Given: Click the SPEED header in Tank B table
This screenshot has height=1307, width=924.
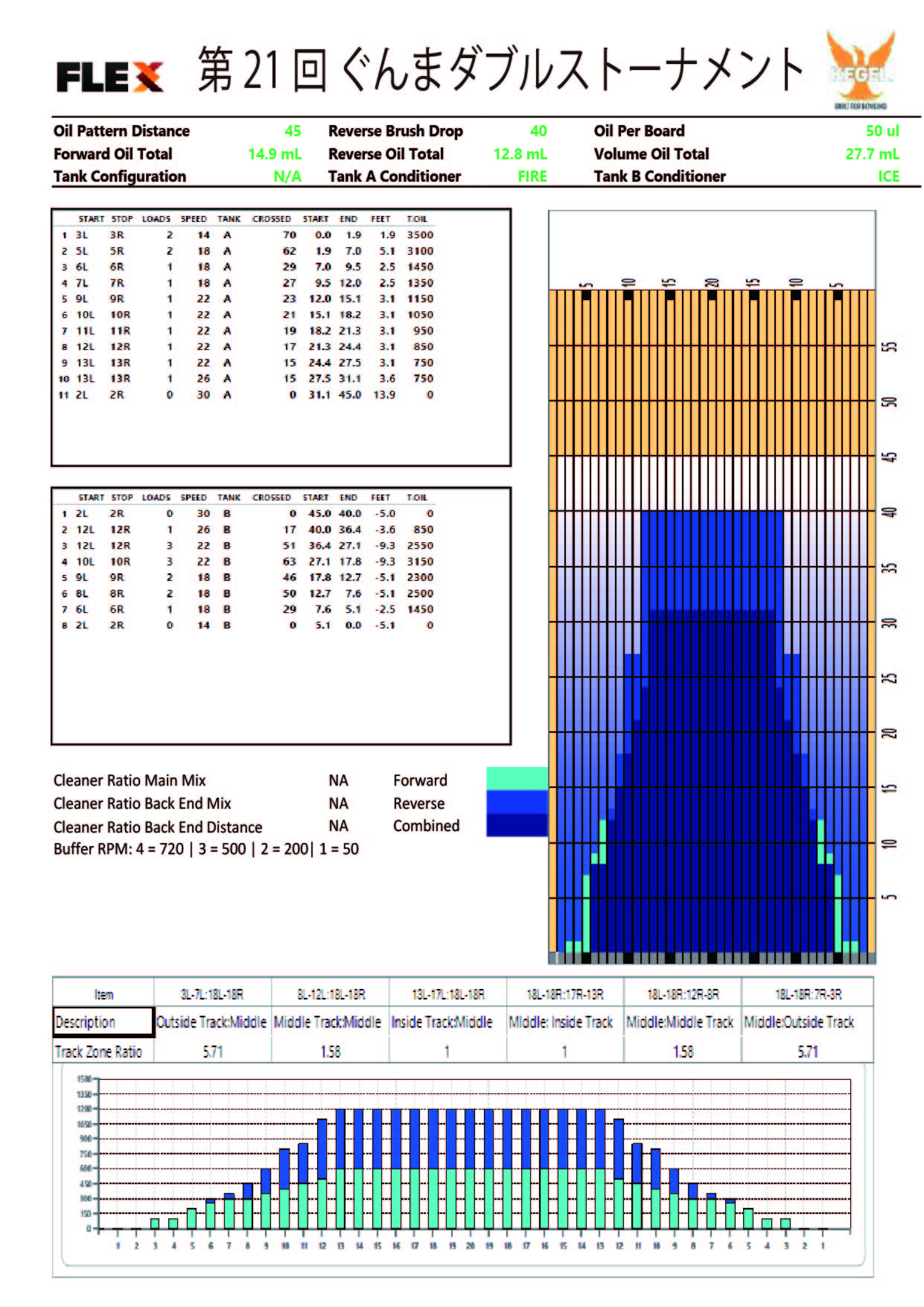Looking at the screenshot, I should [x=194, y=497].
